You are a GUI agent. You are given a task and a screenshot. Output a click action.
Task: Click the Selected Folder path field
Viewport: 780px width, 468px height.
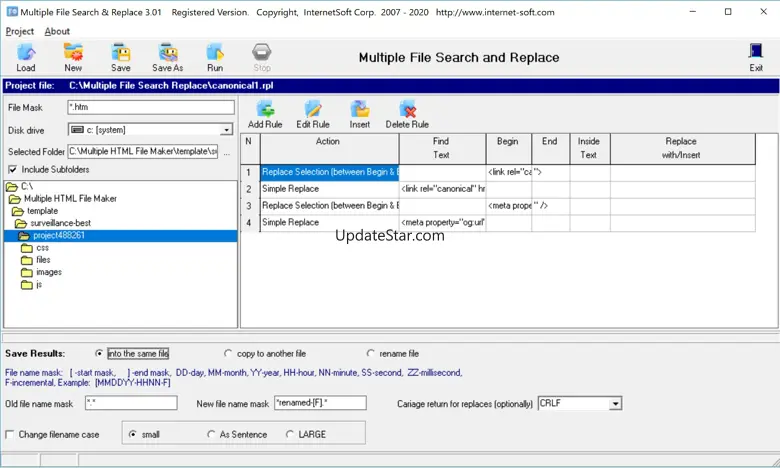point(143,152)
